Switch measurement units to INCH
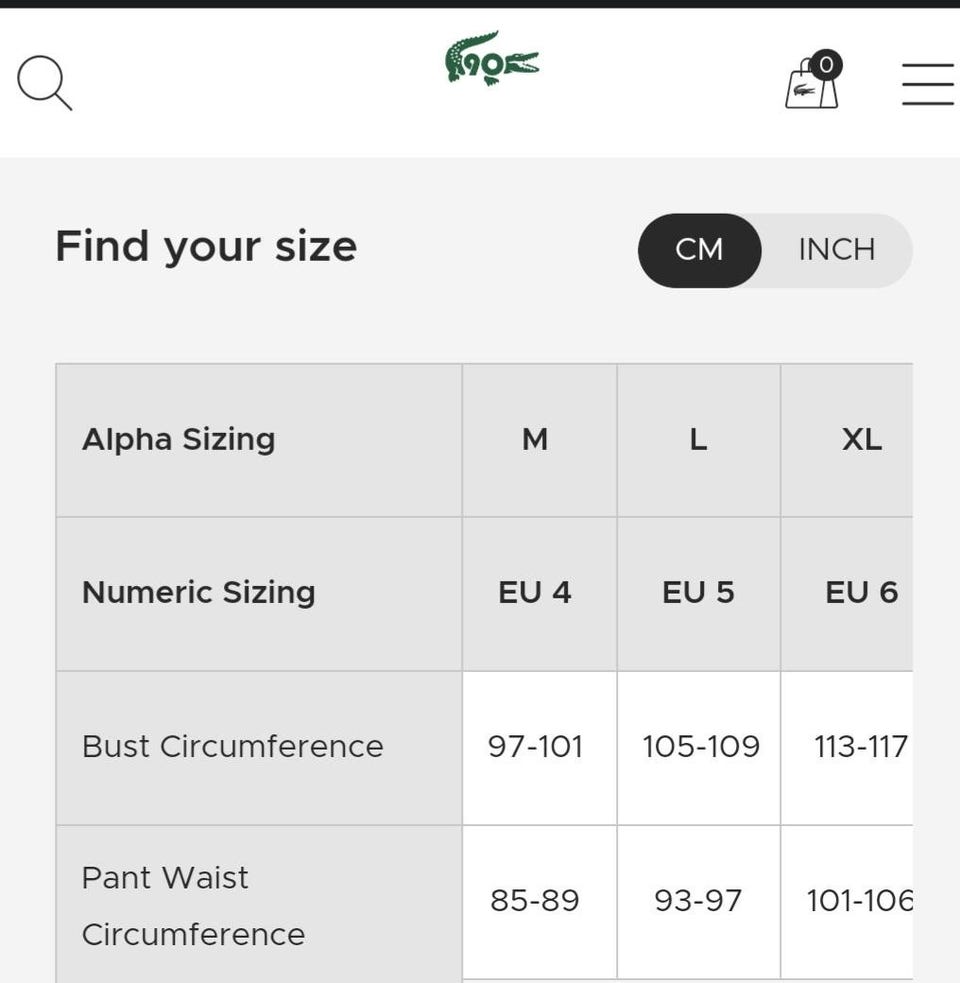Viewport: 960px width, 983px height. point(836,250)
